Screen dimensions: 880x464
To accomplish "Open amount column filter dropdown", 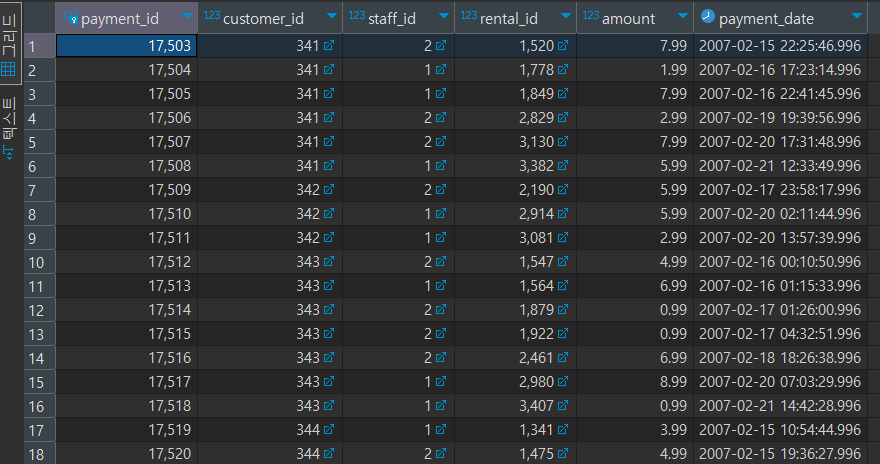I will 682,16.
